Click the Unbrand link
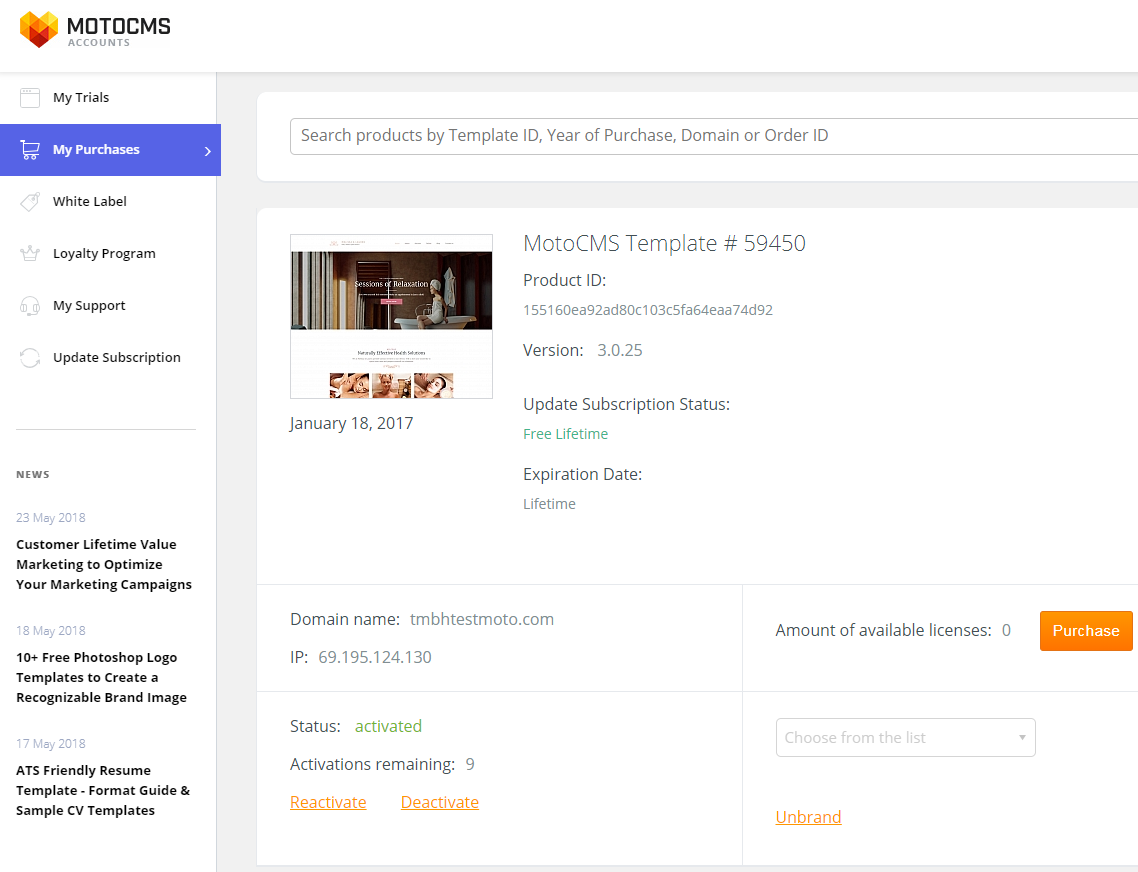This screenshot has width=1138, height=872. [809, 817]
